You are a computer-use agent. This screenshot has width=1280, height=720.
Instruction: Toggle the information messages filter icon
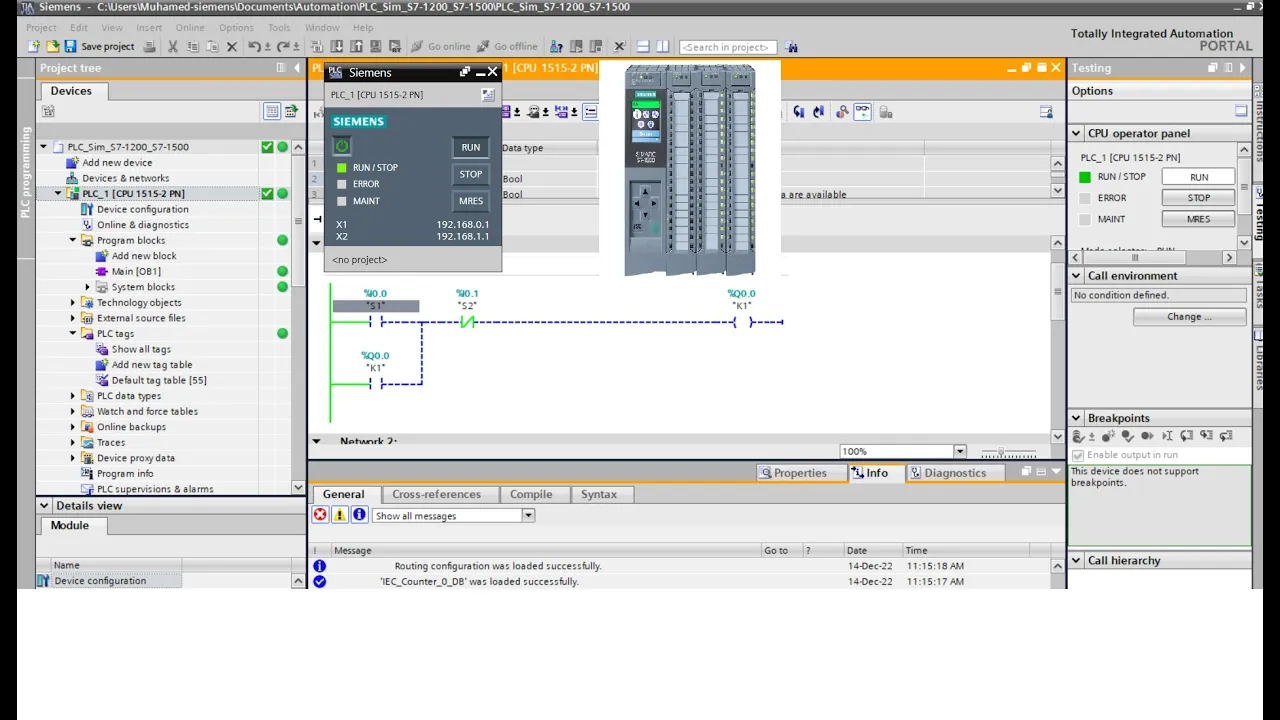pyautogui.click(x=360, y=515)
